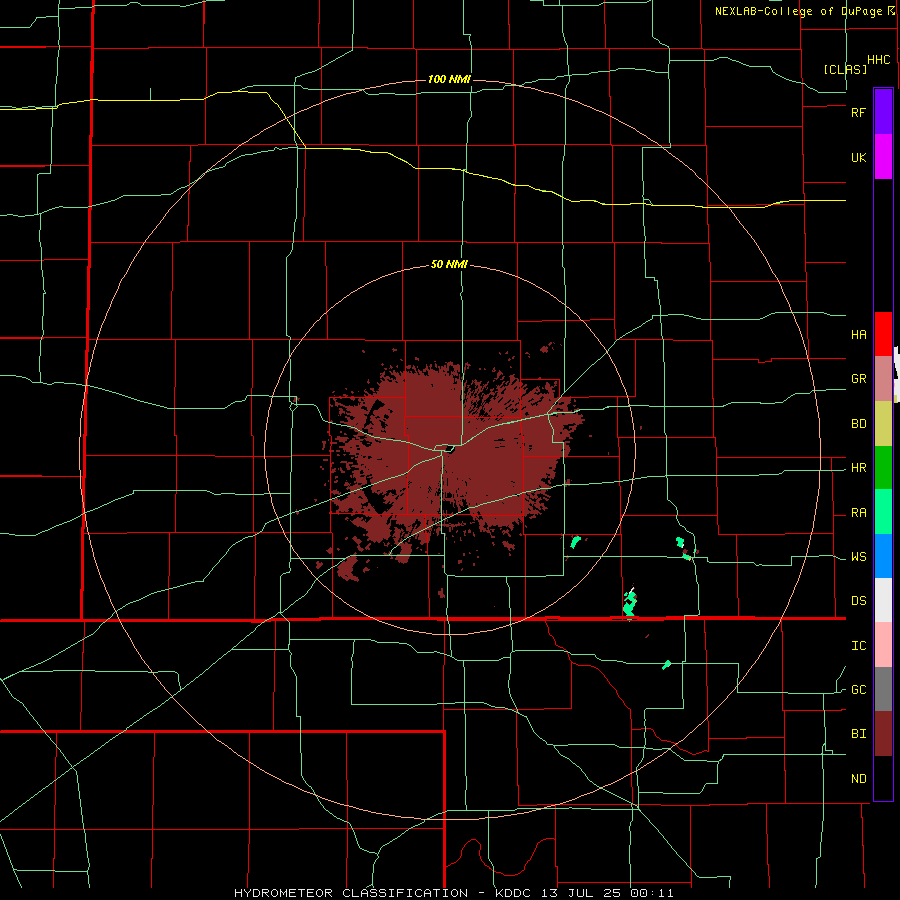Viewport: 900px width, 900px height.
Task: Click the UK legend label
Action: point(858,157)
